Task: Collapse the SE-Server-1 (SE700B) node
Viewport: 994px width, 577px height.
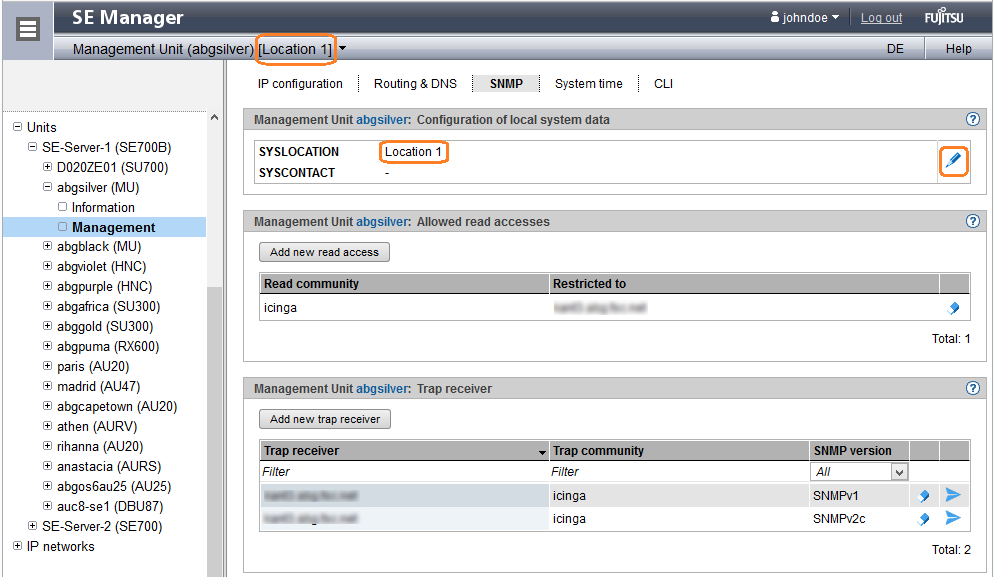Action: point(32,147)
